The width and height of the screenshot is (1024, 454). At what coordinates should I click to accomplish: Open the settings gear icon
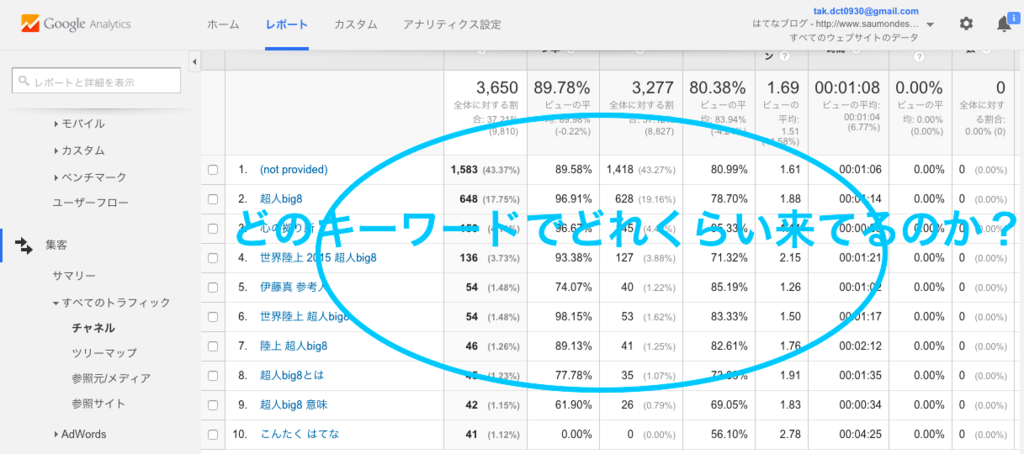966,24
